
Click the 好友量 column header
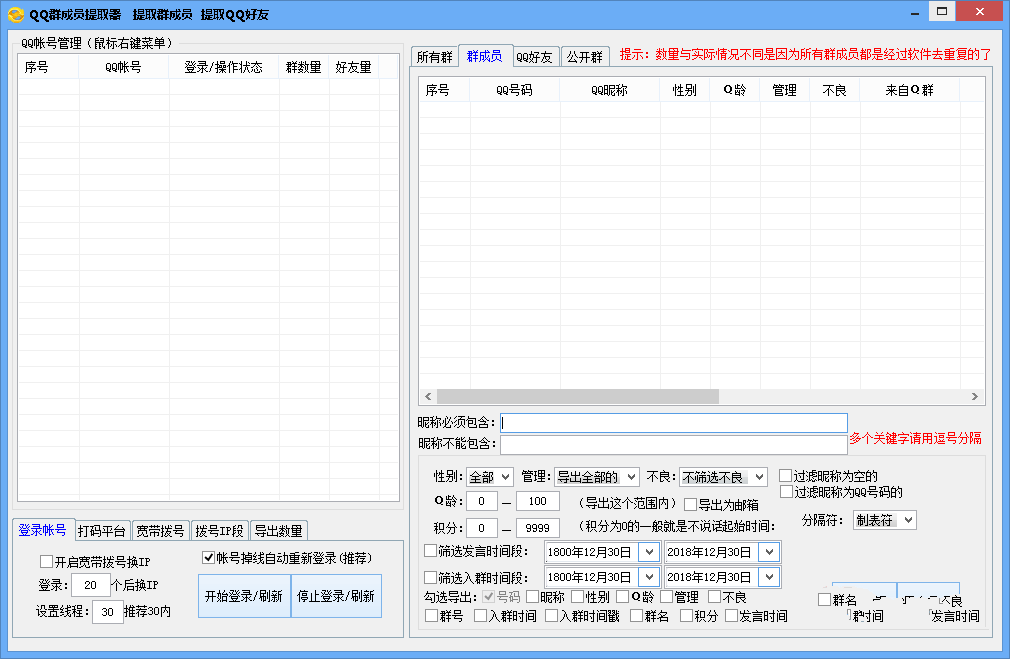354,67
